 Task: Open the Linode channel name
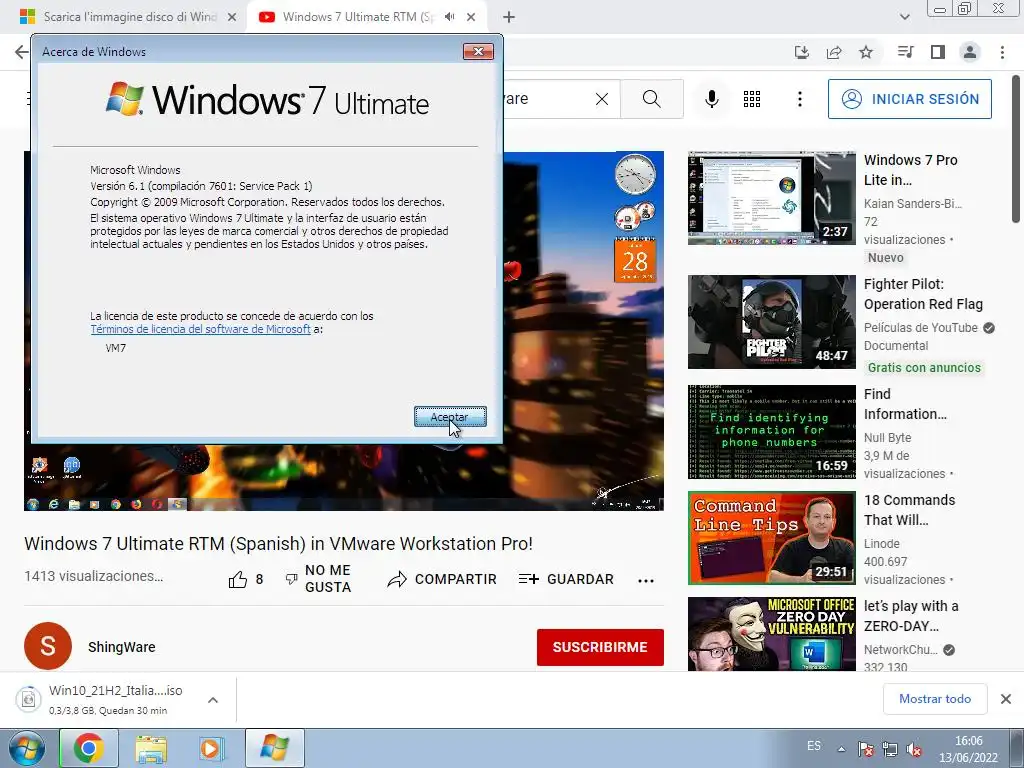tap(882, 543)
